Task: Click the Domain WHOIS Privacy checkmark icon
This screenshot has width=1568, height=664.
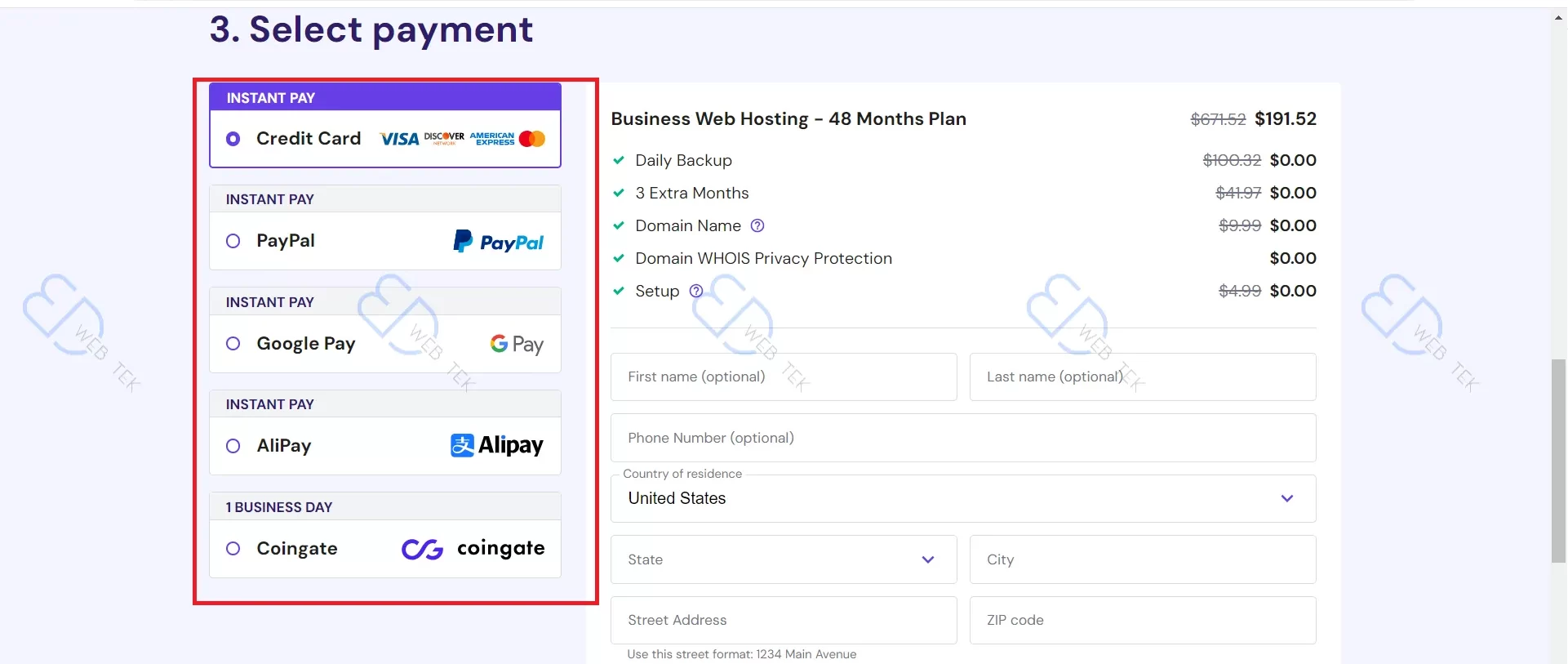Action: (x=619, y=258)
